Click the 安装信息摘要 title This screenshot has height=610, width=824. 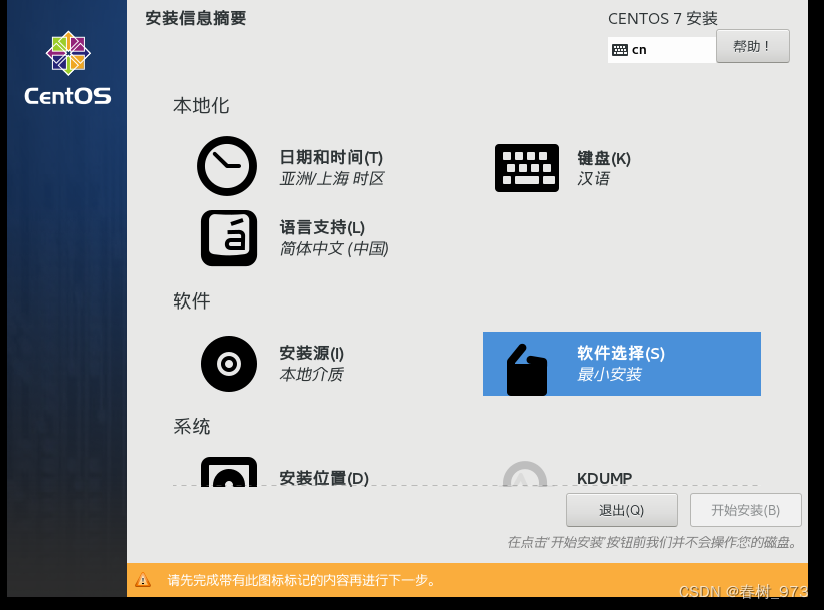point(195,18)
